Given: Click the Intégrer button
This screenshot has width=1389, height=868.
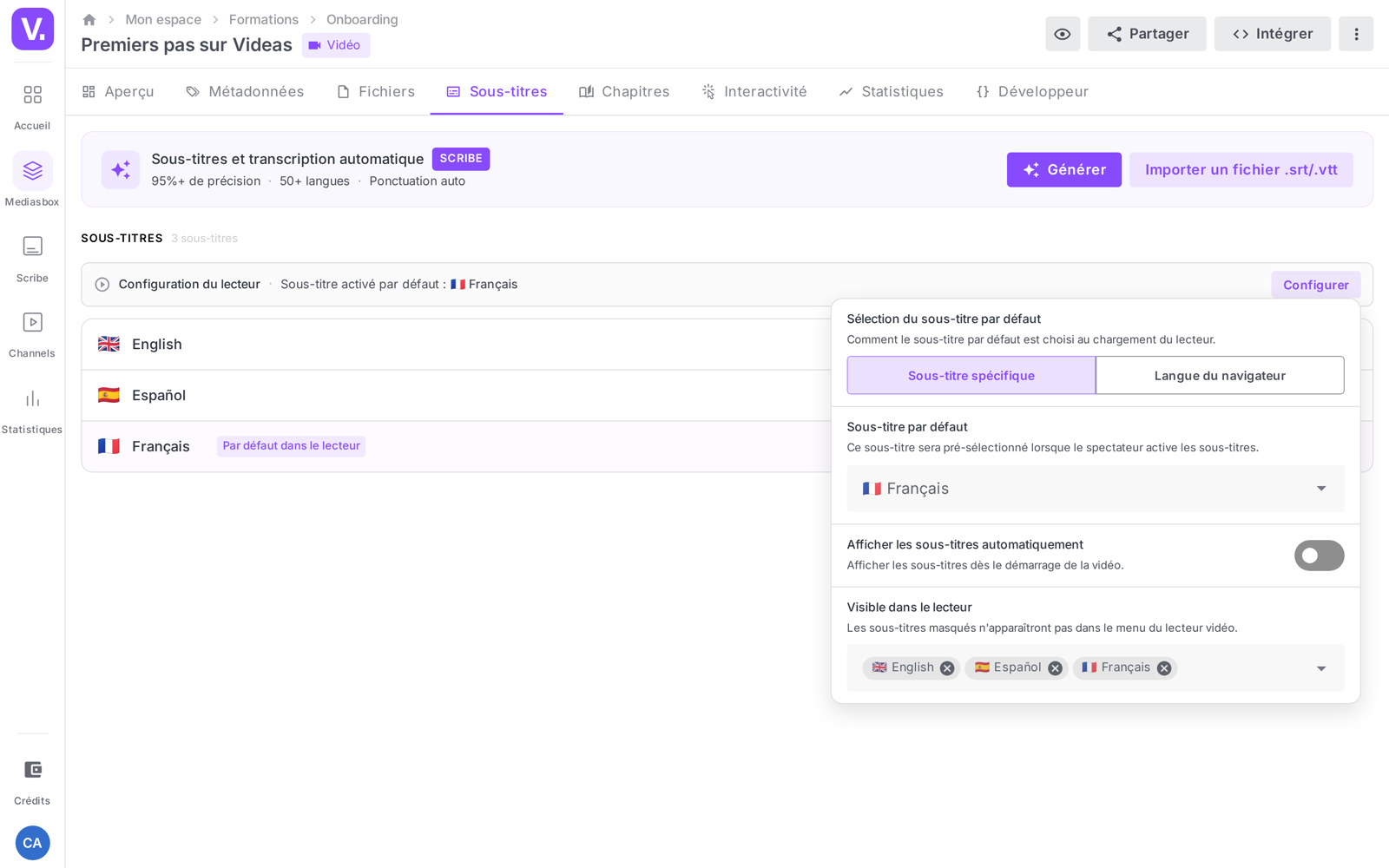Looking at the screenshot, I should click(x=1273, y=34).
